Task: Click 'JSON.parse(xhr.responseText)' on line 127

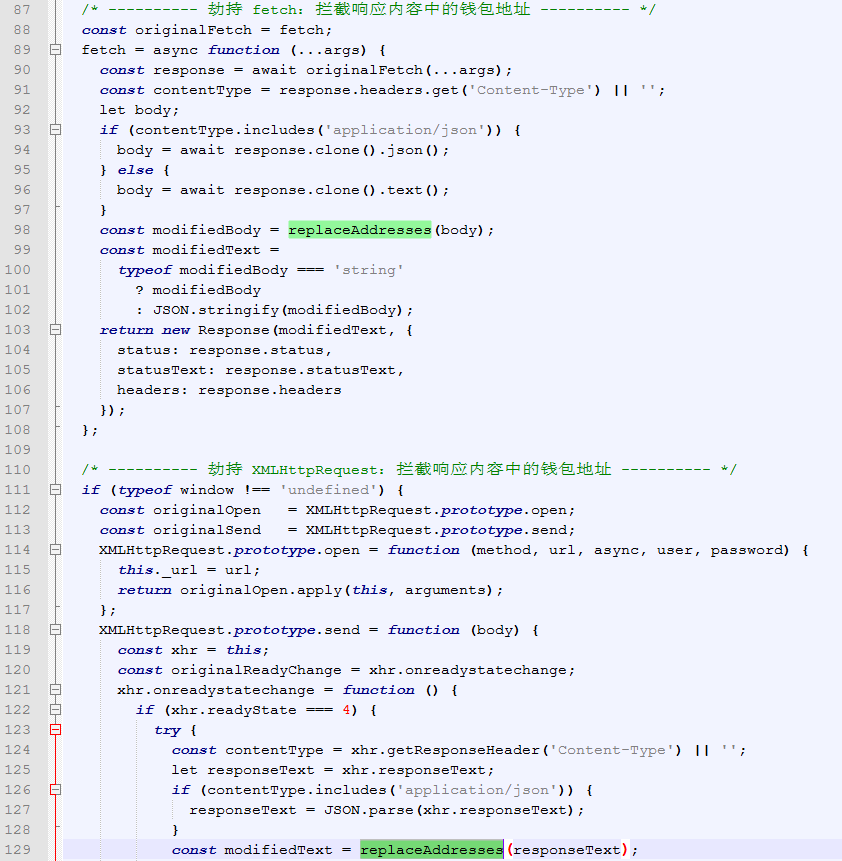Action: pyautogui.click(x=449, y=810)
